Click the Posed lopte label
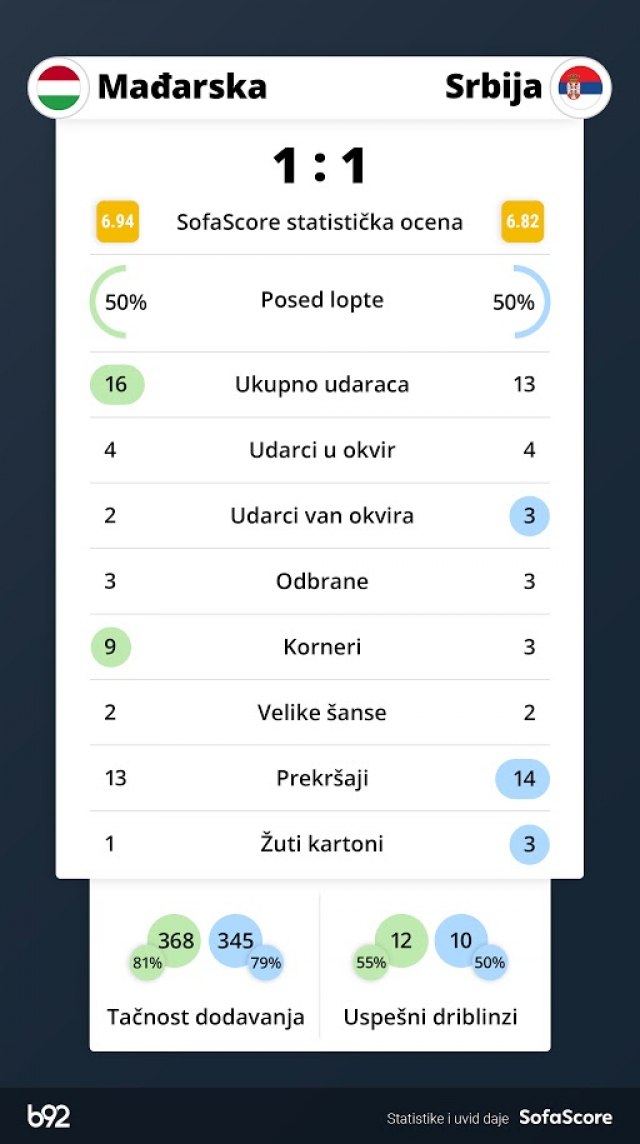The image size is (640, 1144). [x=322, y=300]
